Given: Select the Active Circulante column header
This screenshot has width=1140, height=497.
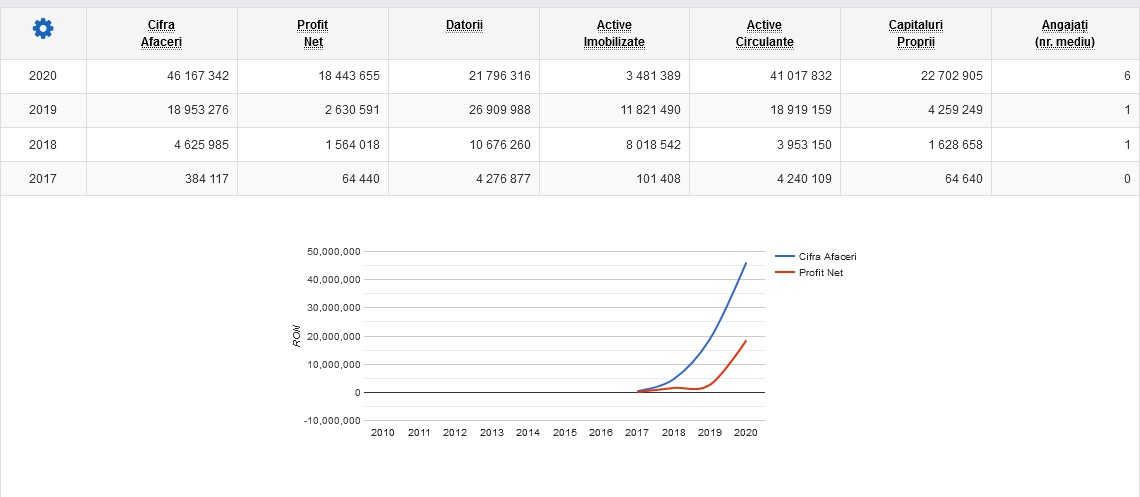Looking at the screenshot, I should 764,33.
